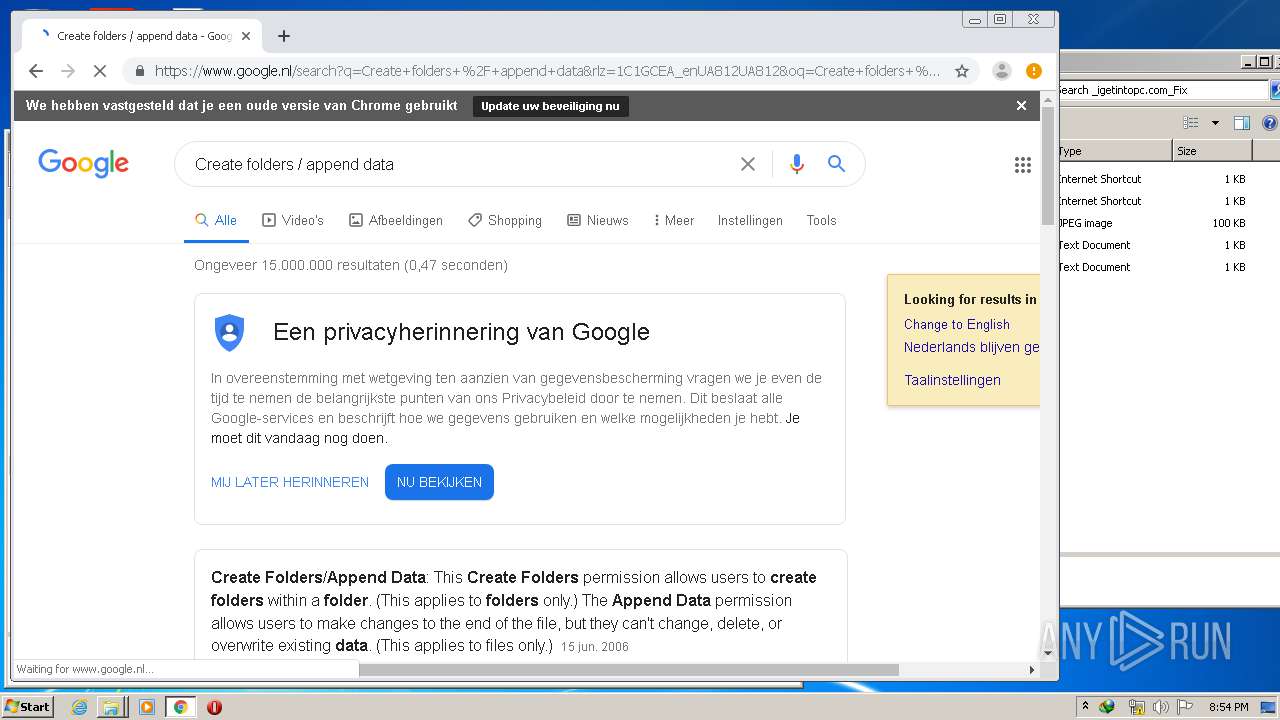Go to the Google logo homepage
1280x720 pixels.
[83, 164]
